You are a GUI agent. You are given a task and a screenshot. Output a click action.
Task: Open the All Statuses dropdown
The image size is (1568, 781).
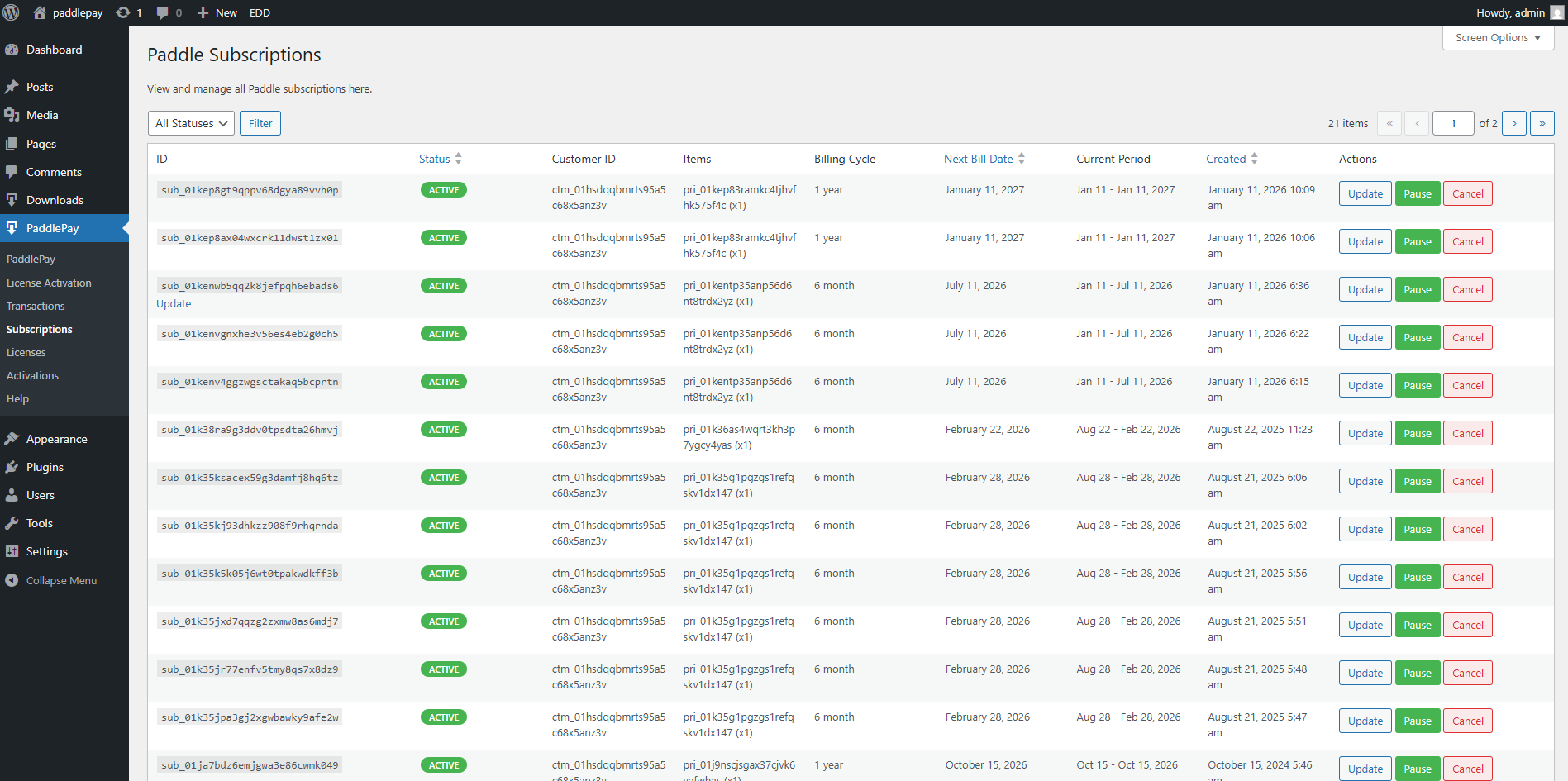pos(191,123)
